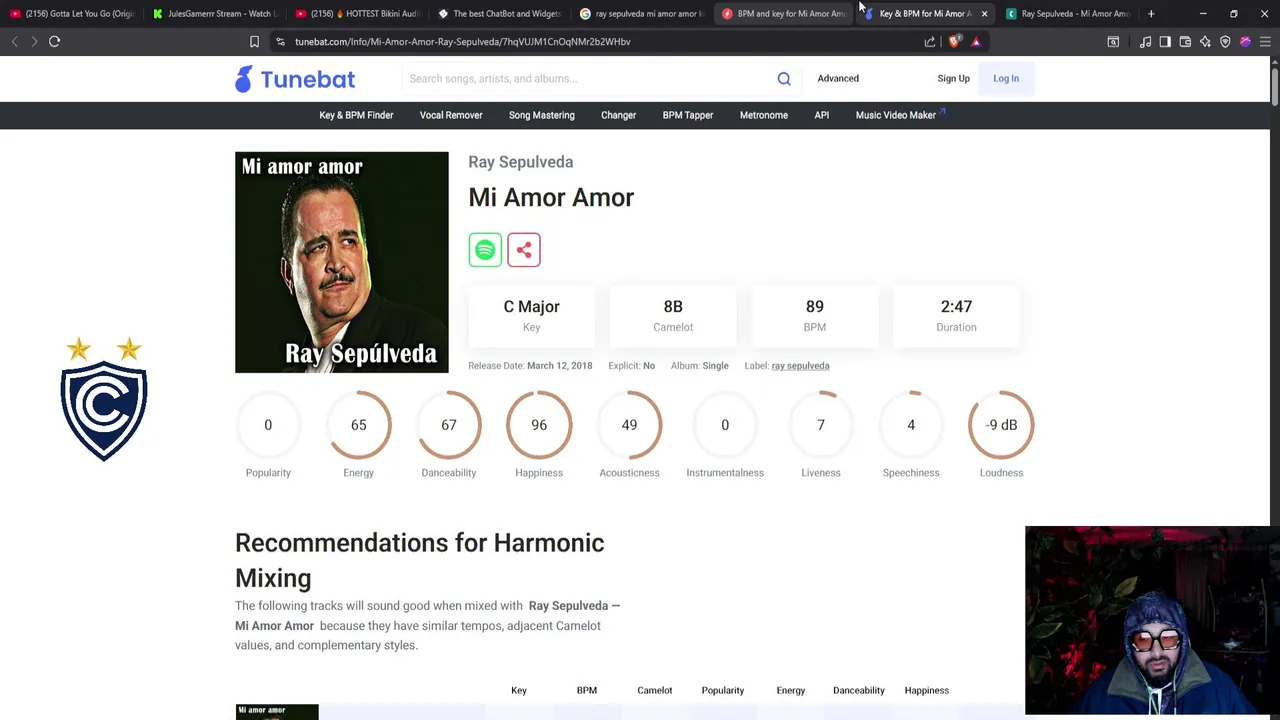This screenshot has width=1280, height=720.
Task: Click the Energy 65 circular gauge
Action: (x=358, y=425)
